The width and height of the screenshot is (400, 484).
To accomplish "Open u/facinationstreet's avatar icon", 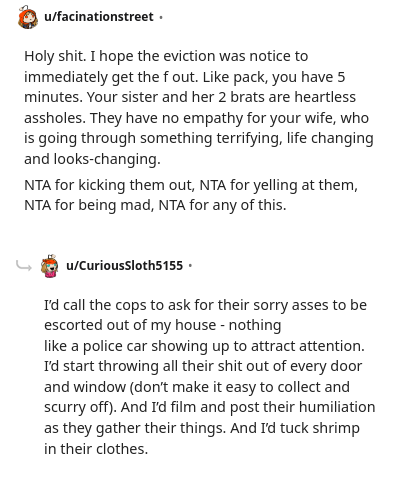I will click(x=28, y=17).
